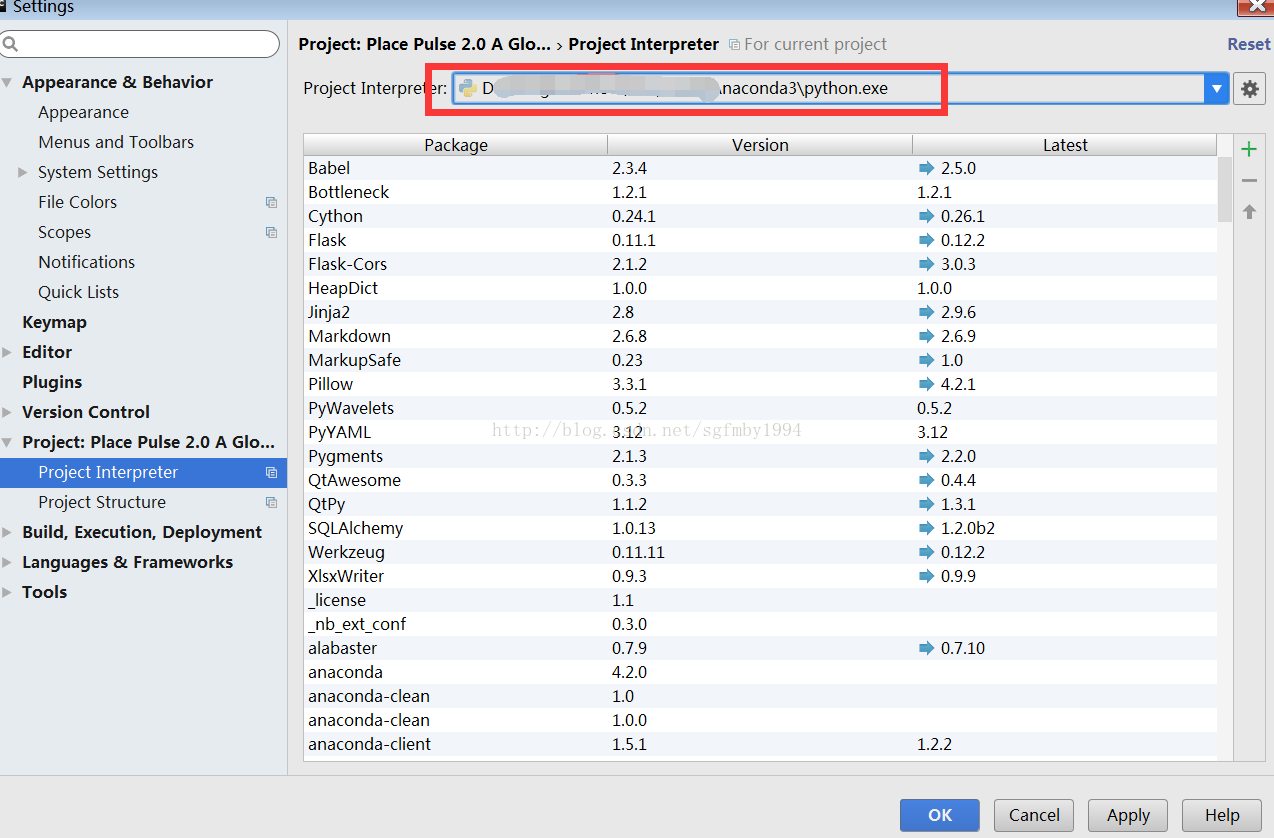Click the Project: Place Pulse breadcrumb

click(425, 44)
